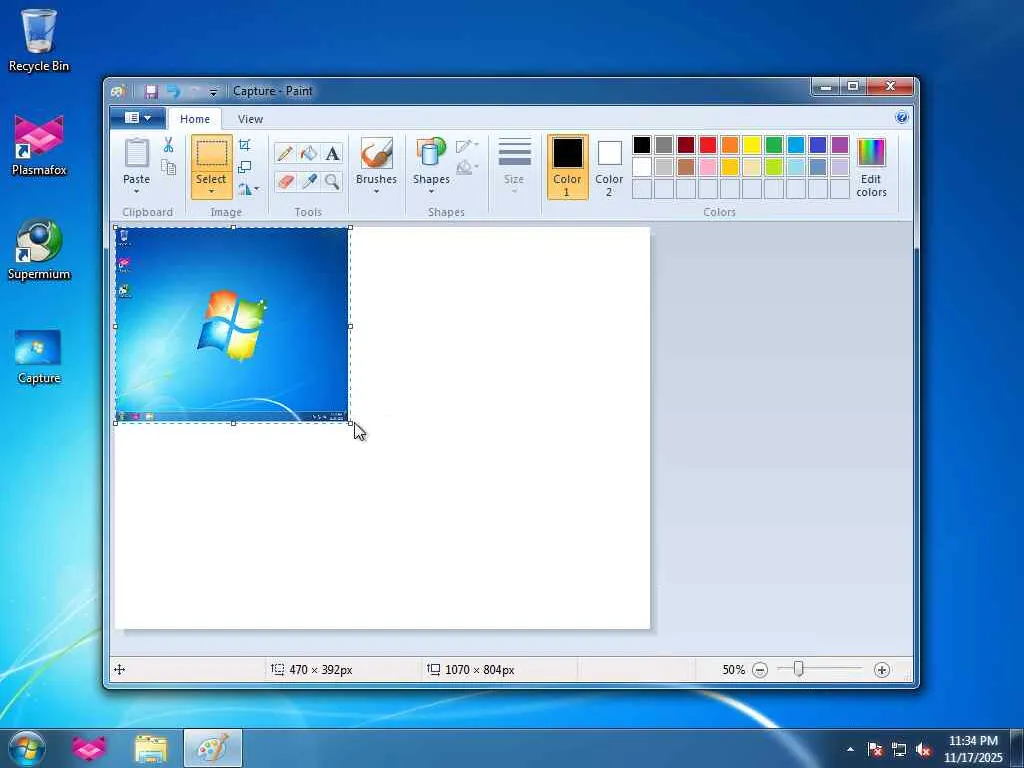
Task: Click Plasmafox icon in taskbar
Action: (x=89, y=748)
